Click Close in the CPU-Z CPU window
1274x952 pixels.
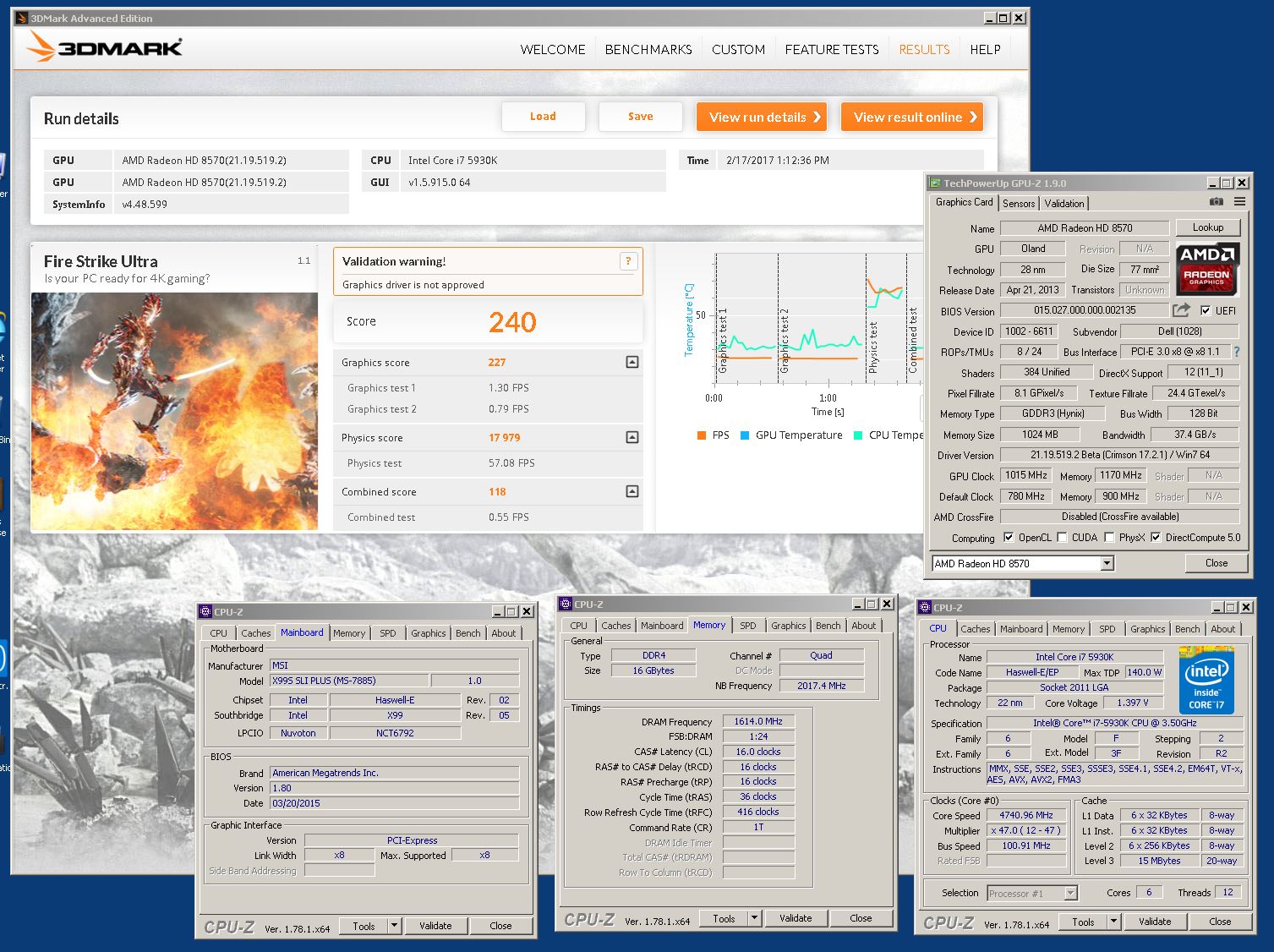(1220, 922)
